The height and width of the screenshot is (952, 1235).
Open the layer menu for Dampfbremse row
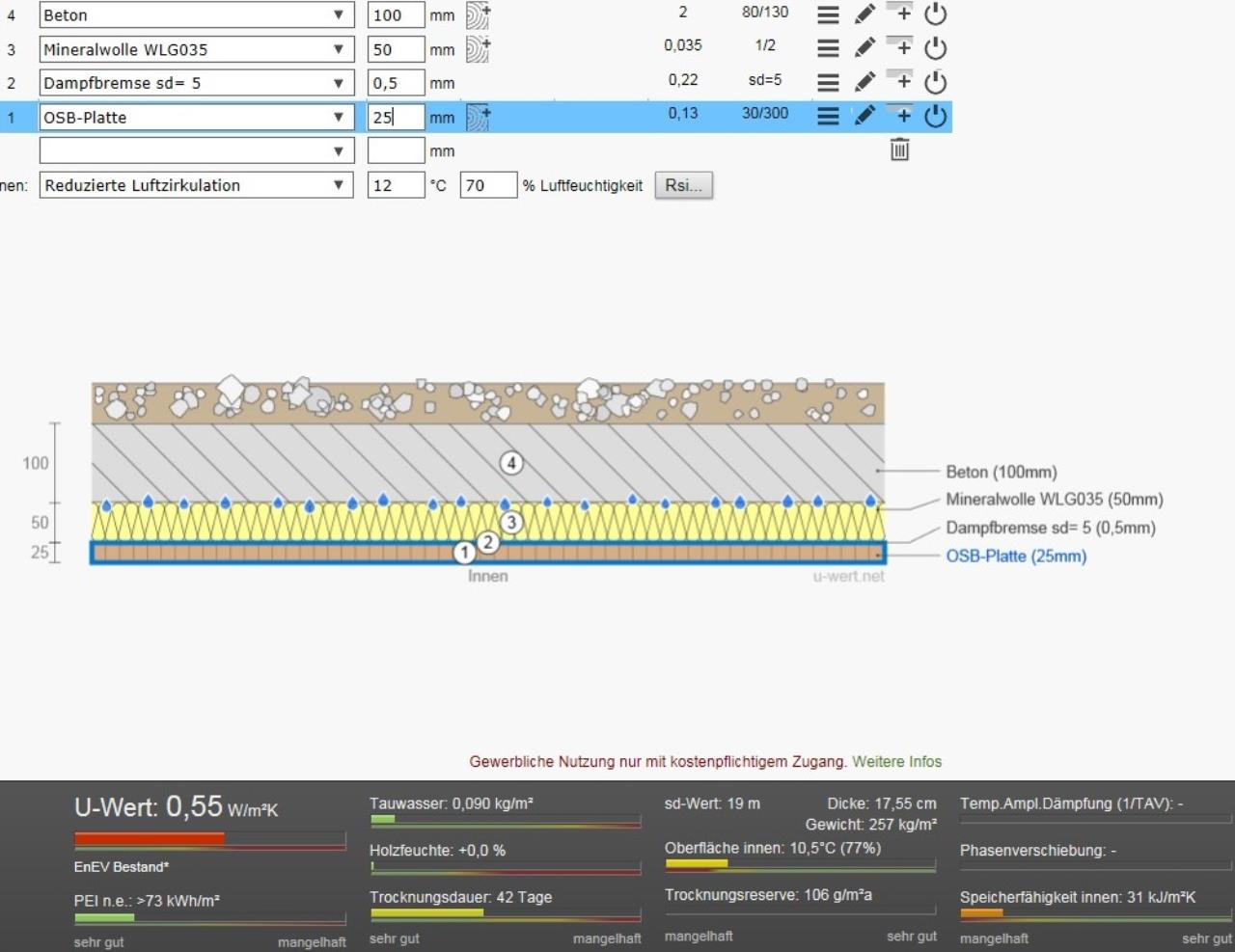pos(828,82)
